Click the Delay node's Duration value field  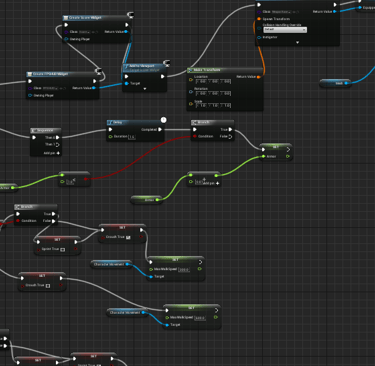(132, 137)
